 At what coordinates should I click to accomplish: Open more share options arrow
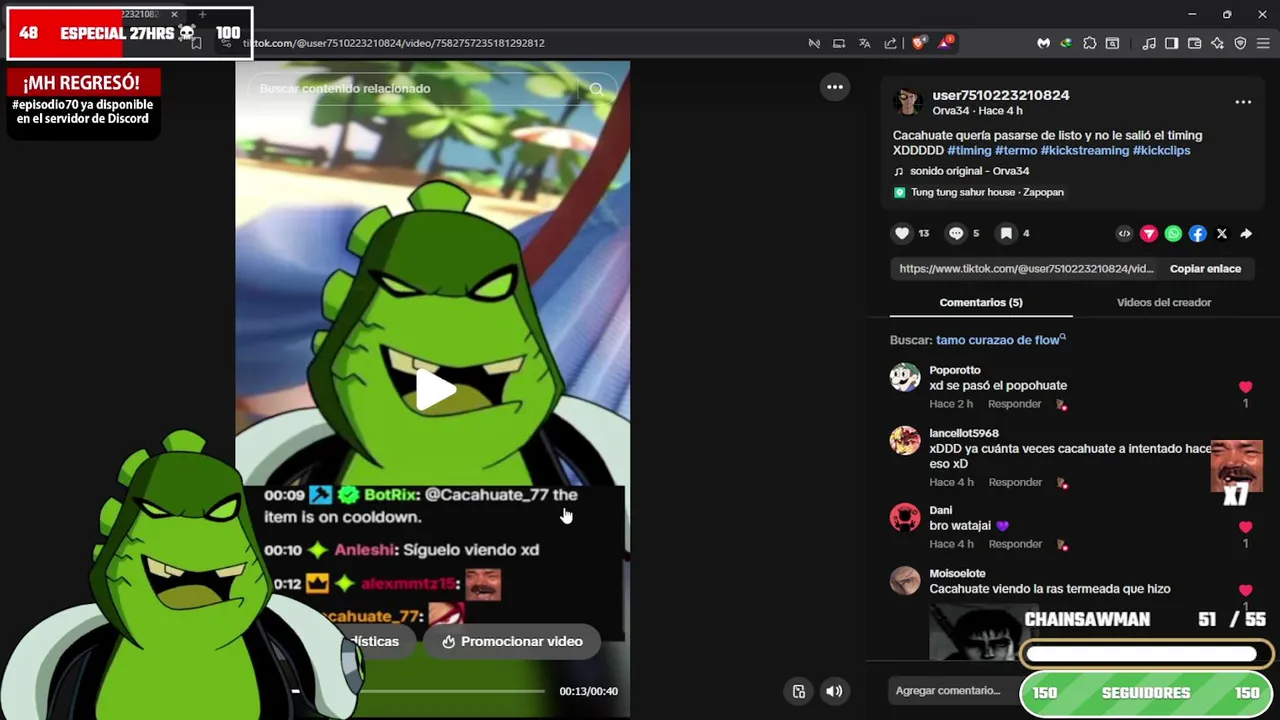tap(1246, 234)
